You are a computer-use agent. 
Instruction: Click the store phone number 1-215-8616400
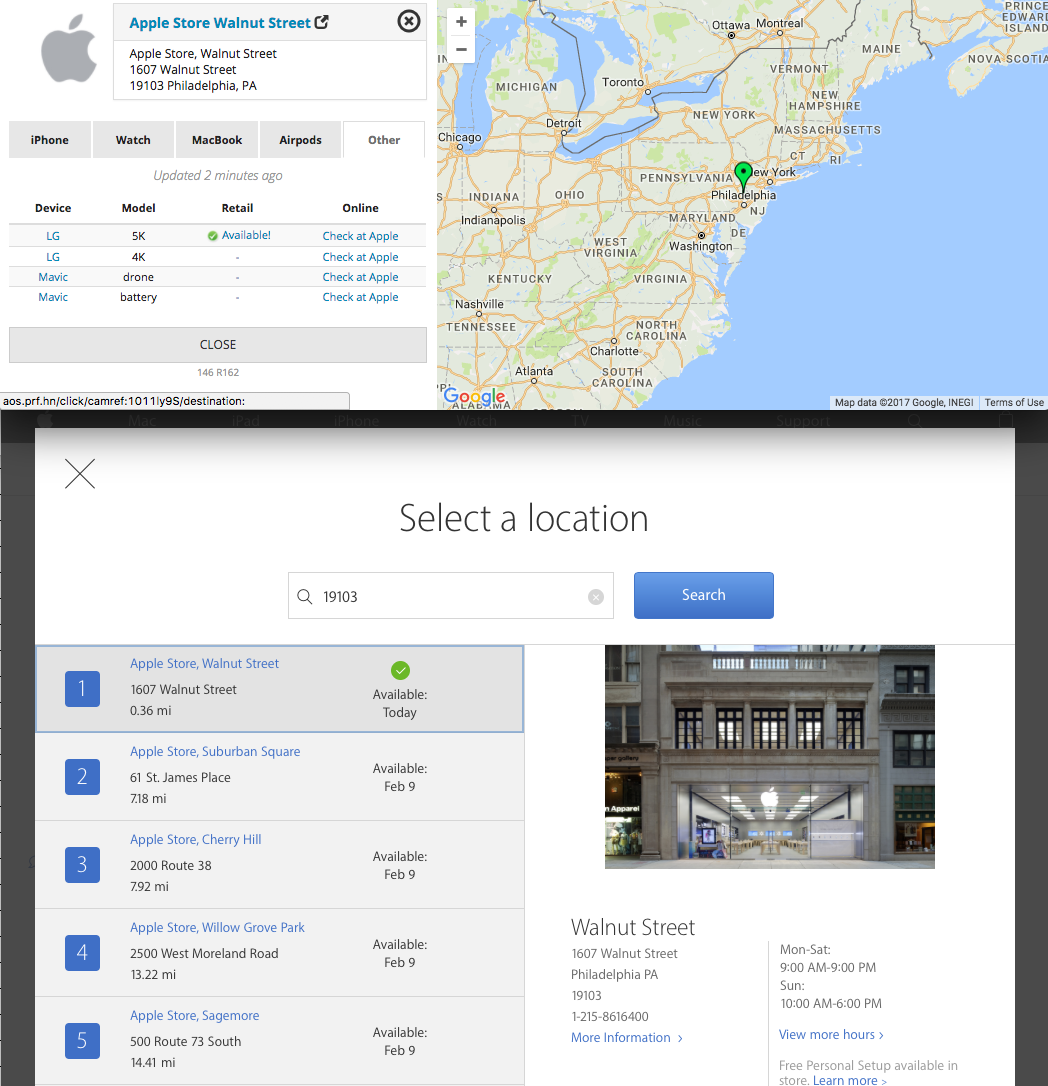tap(610, 1017)
